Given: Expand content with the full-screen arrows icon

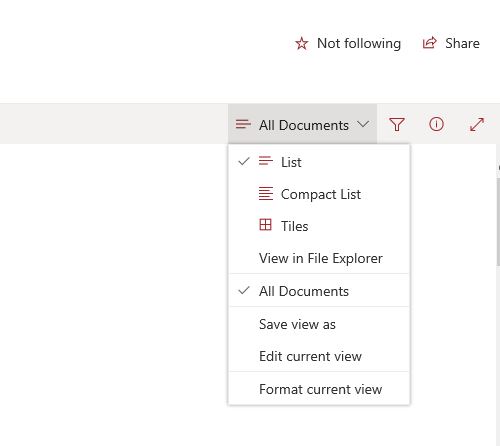Looking at the screenshot, I should point(477,124).
